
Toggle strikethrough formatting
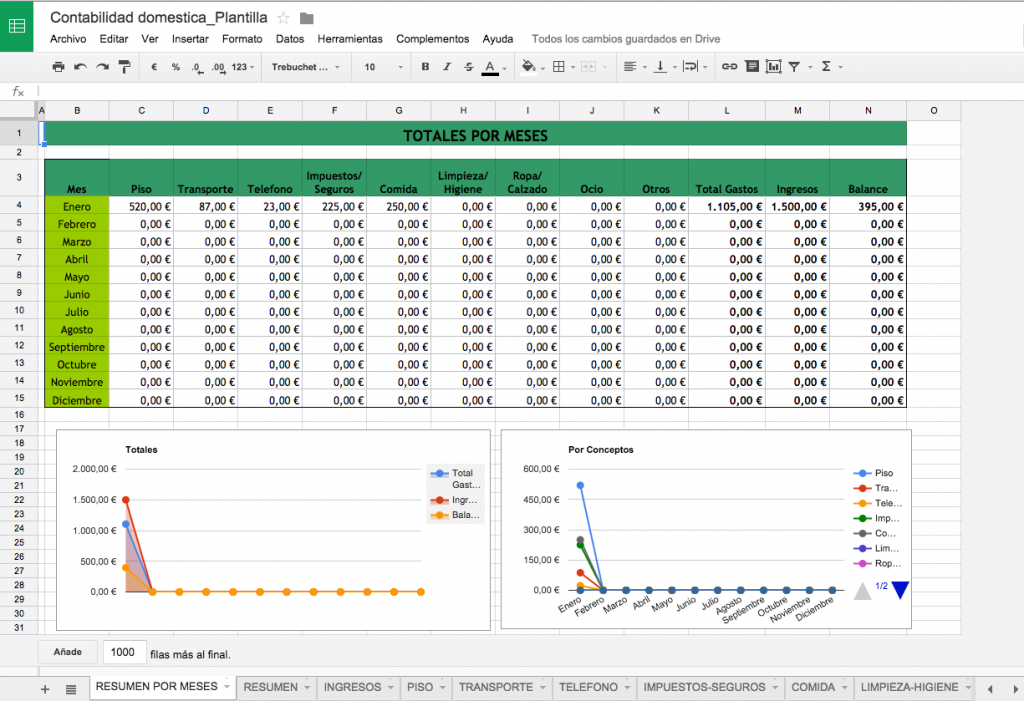(x=468, y=67)
